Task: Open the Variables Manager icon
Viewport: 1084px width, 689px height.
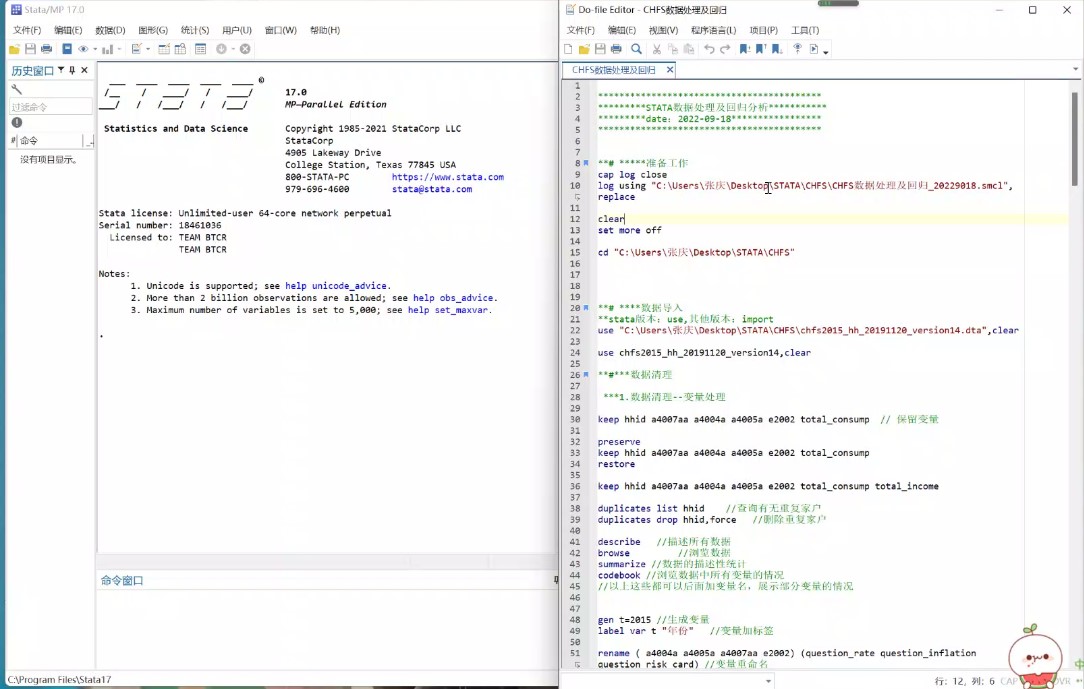Action: (201, 49)
